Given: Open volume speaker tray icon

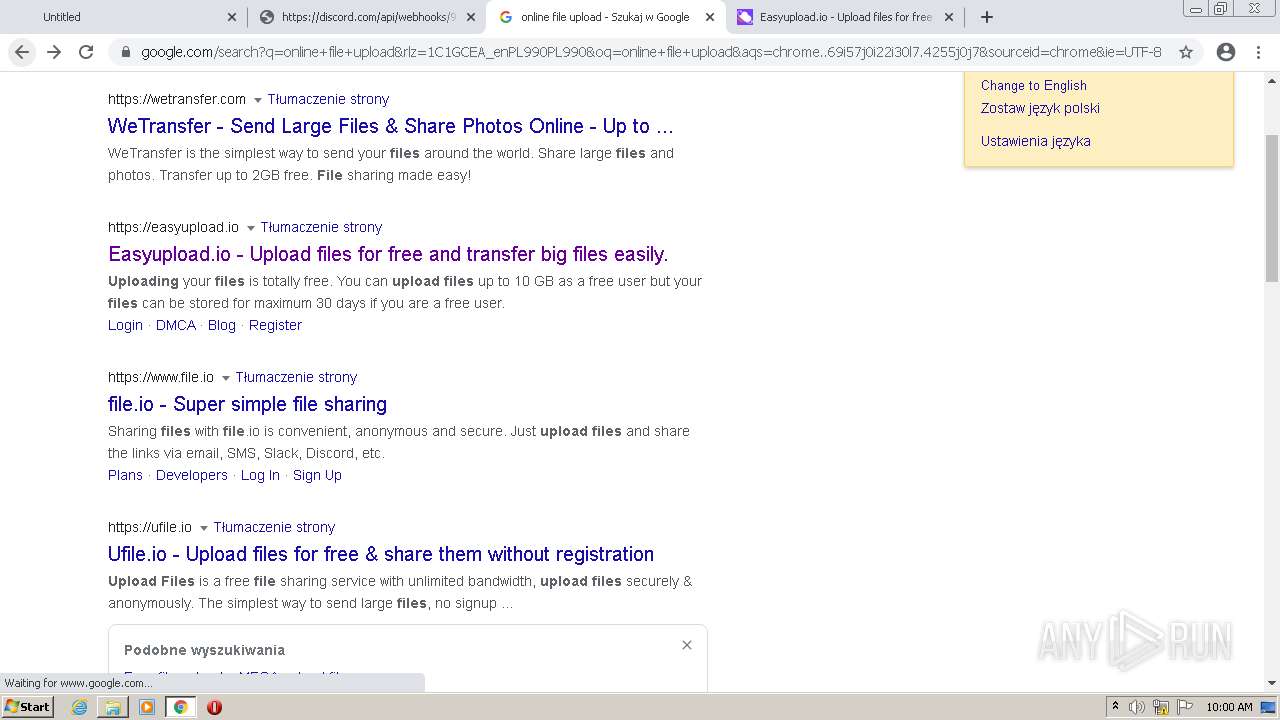Looking at the screenshot, I should click(x=1137, y=707).
